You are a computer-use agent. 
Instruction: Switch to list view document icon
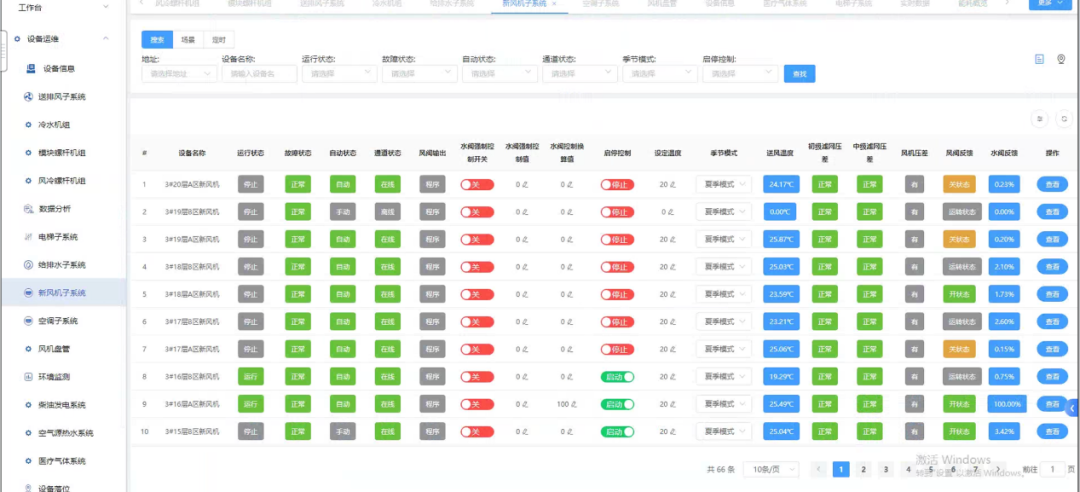(1039, 59)
